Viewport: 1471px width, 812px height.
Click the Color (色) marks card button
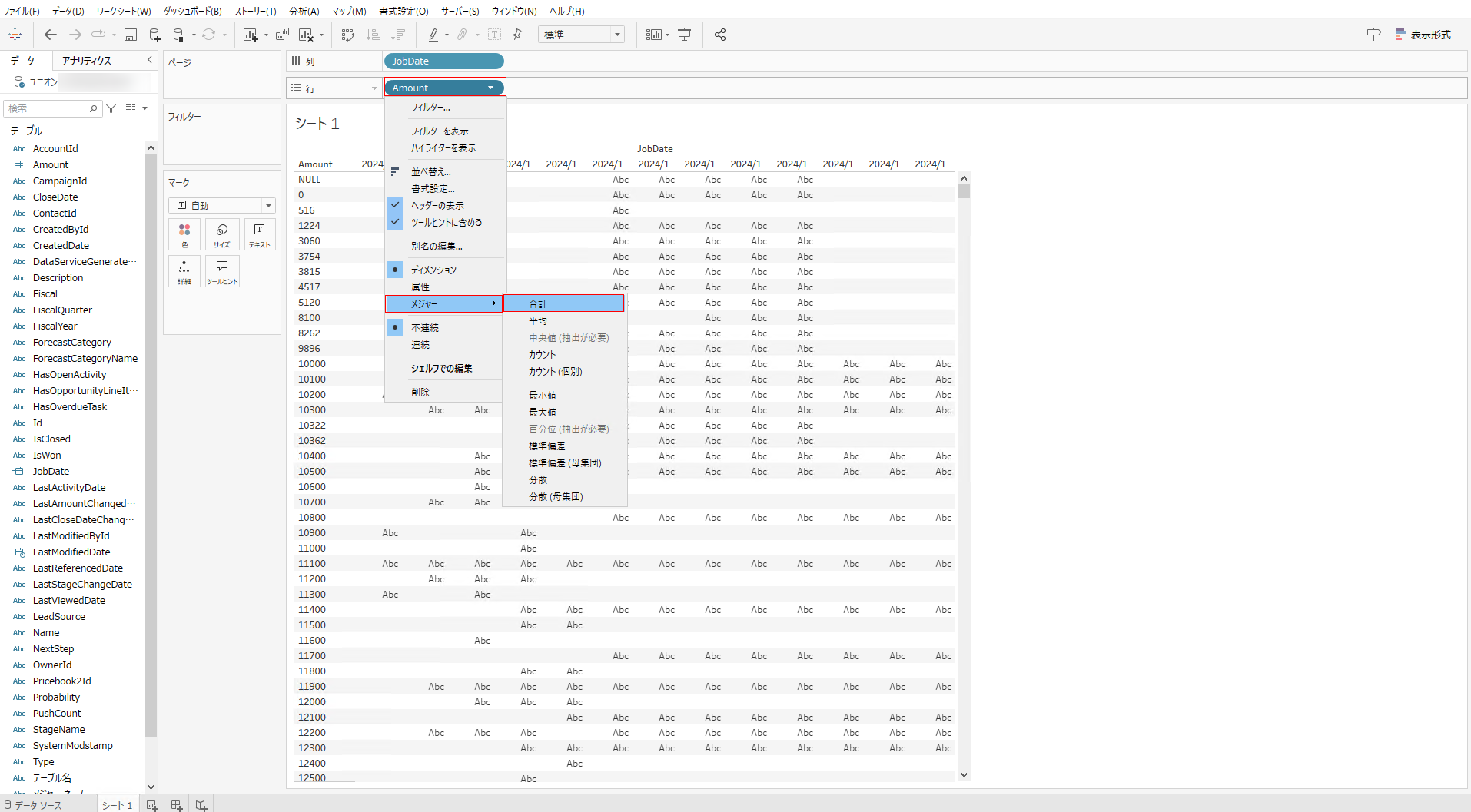point(184,234)
